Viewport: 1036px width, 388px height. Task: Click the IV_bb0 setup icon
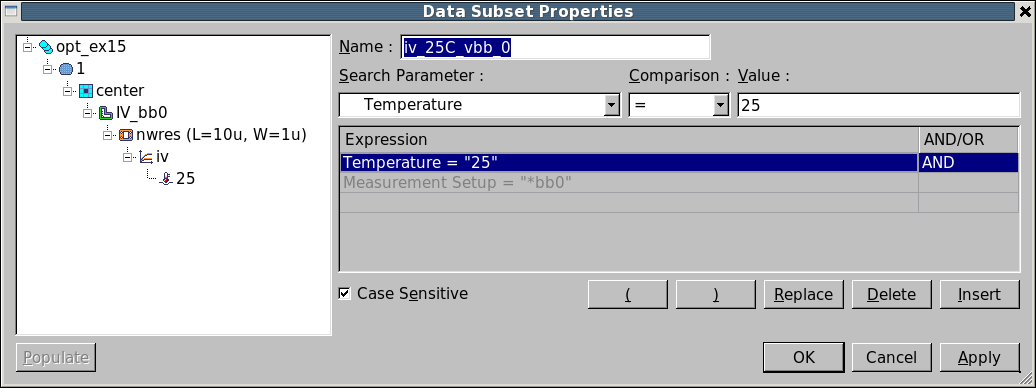point(106,113)
